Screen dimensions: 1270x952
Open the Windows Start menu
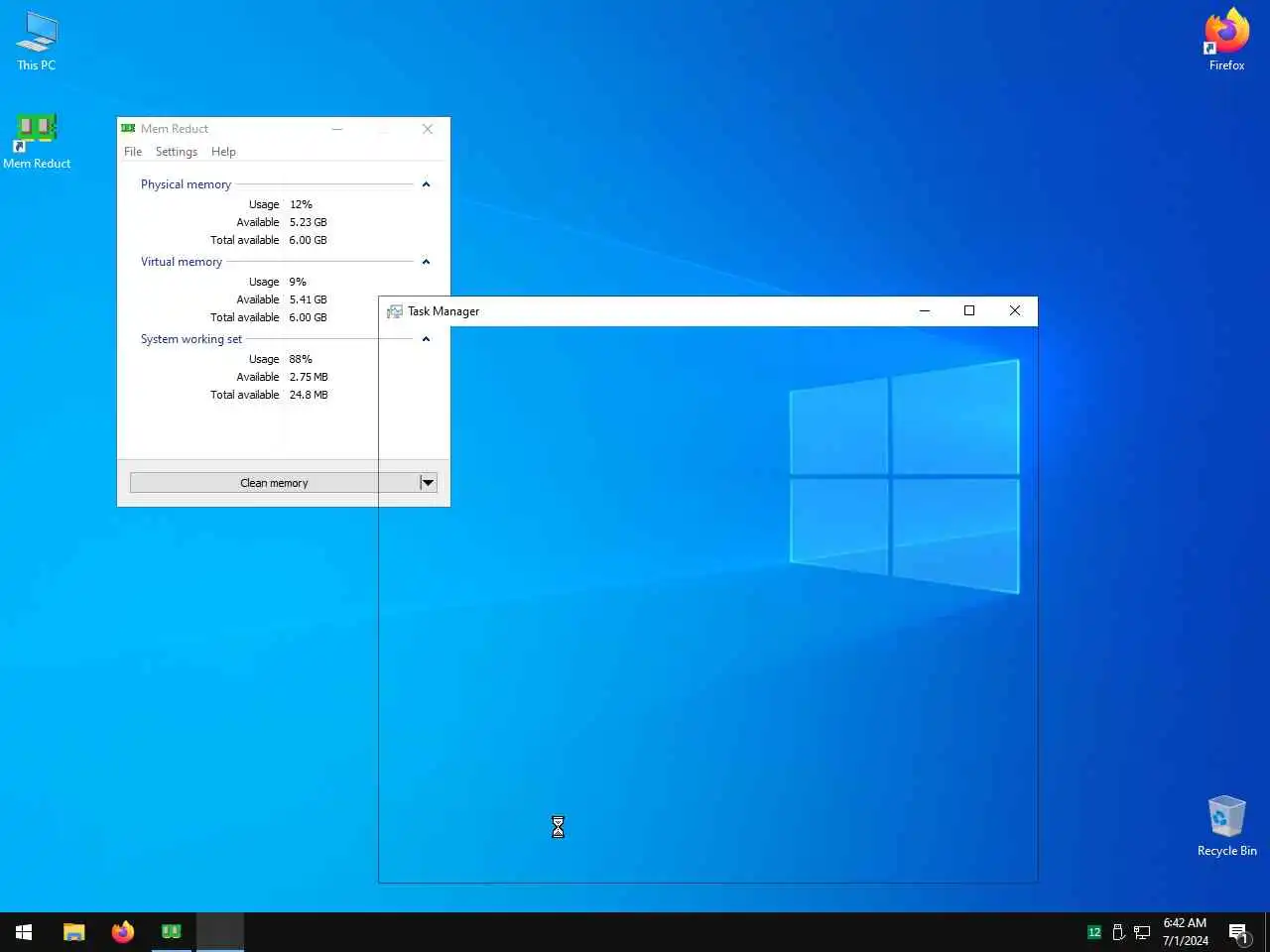pos(24,932)
